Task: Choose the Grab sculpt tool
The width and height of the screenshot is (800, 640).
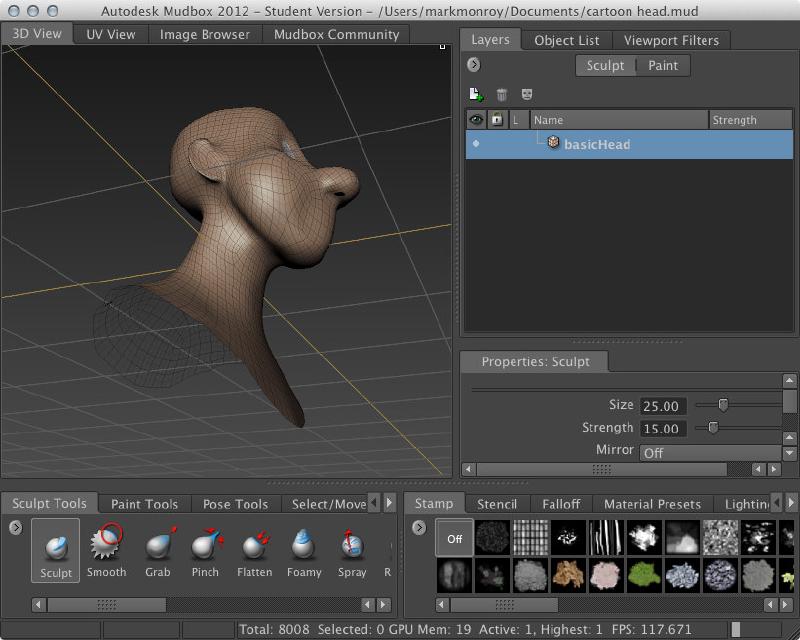Action: (157, 550)
